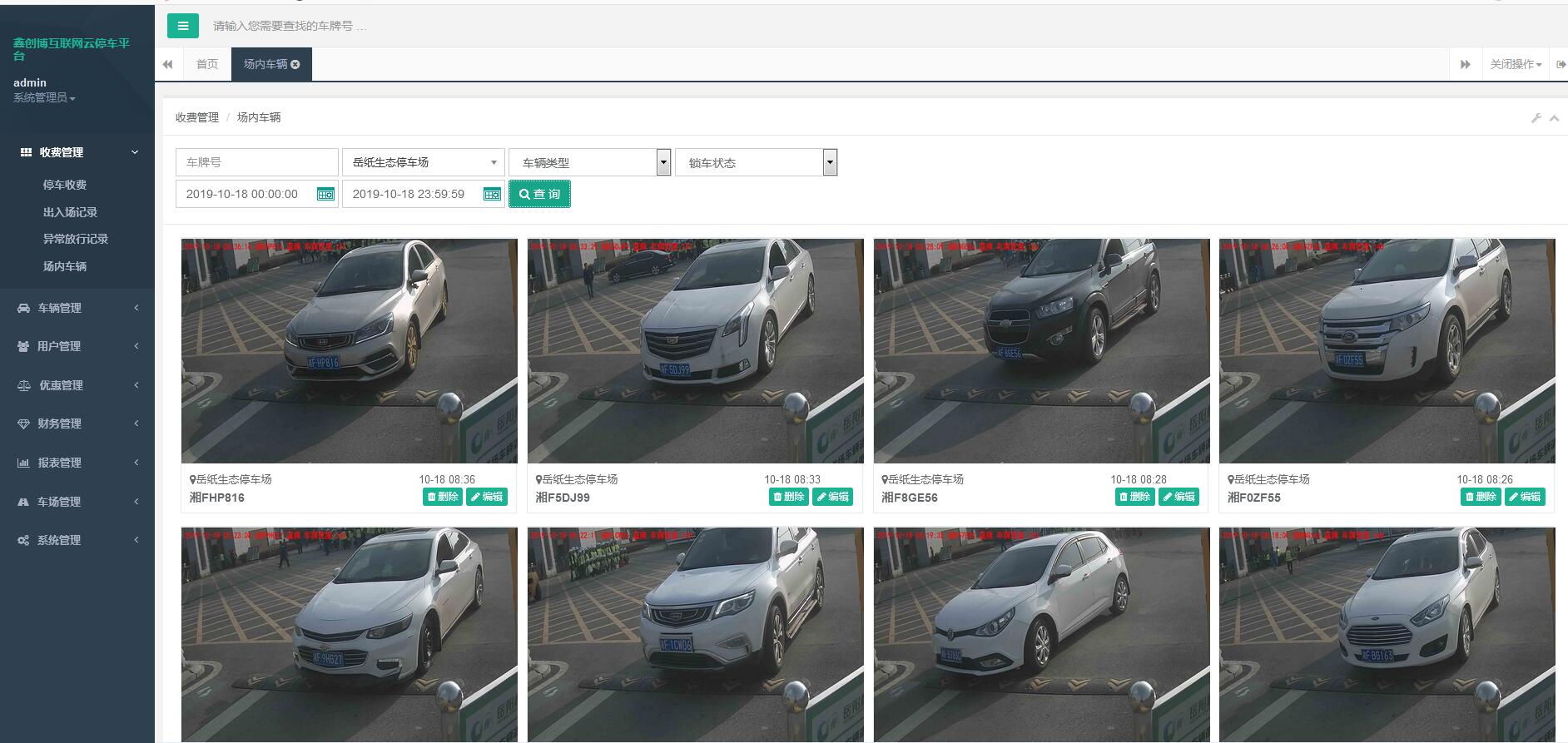1568x743 pixels.
Task: Click the green hamburger menu toggle button
Action: (x=182, y=26)
